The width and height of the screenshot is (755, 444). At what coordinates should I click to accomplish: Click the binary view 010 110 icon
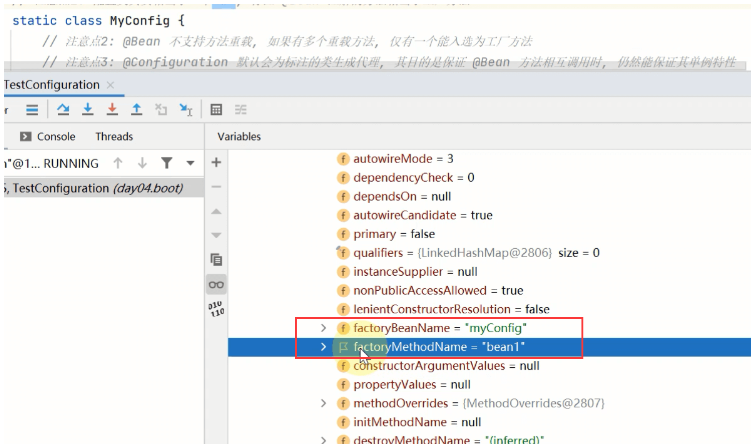tap(216, 309)
